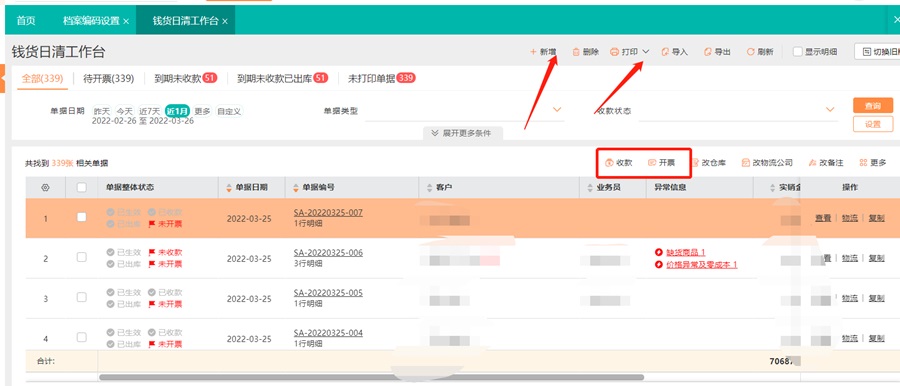The image size is (900, 386).
Task: Click the 开票 invoice icon
Action: pyautogui.click(x=652, y=163)
